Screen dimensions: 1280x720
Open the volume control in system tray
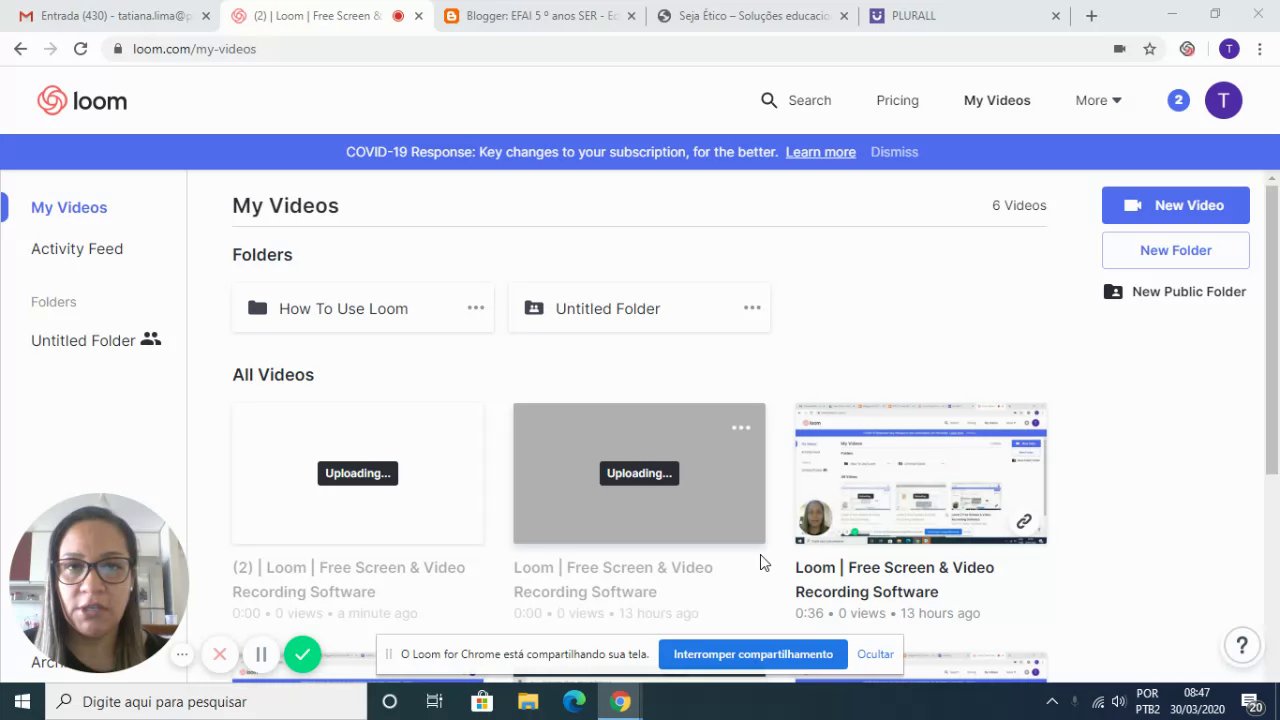(1118, 702)
